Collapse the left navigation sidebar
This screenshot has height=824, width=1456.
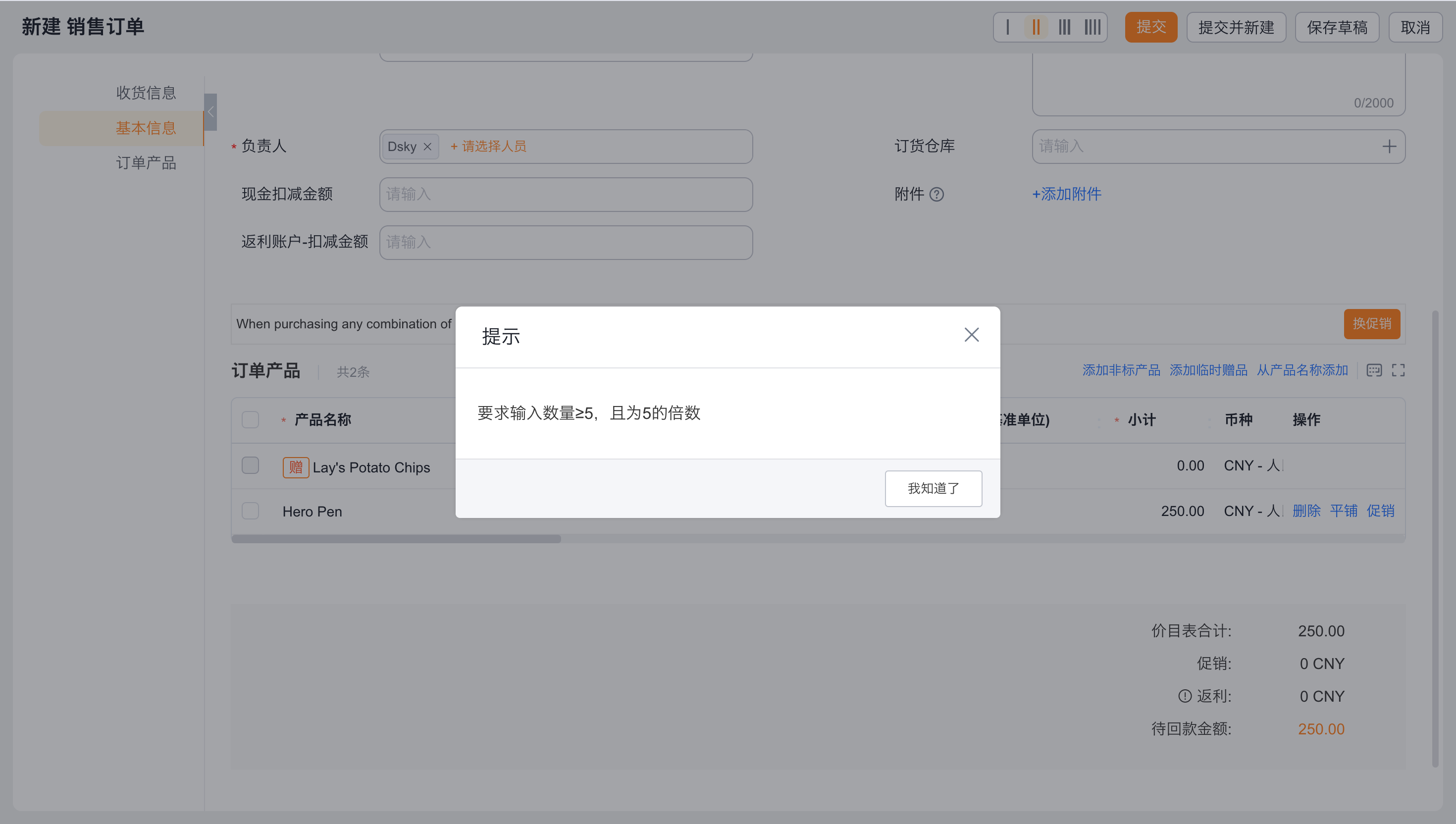click(210, 112)
